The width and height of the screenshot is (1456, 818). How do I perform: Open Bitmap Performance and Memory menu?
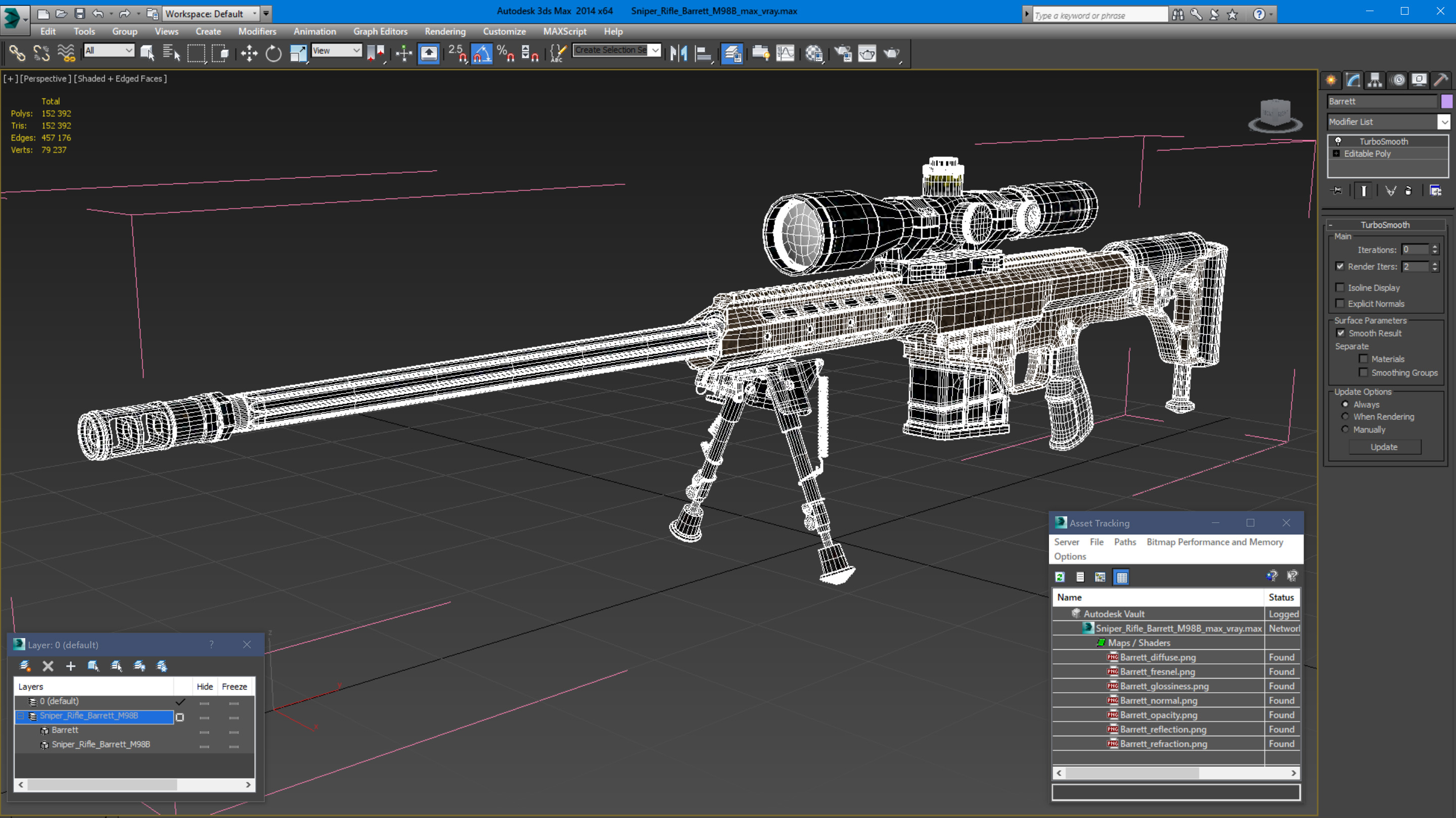pos(1215,542)
